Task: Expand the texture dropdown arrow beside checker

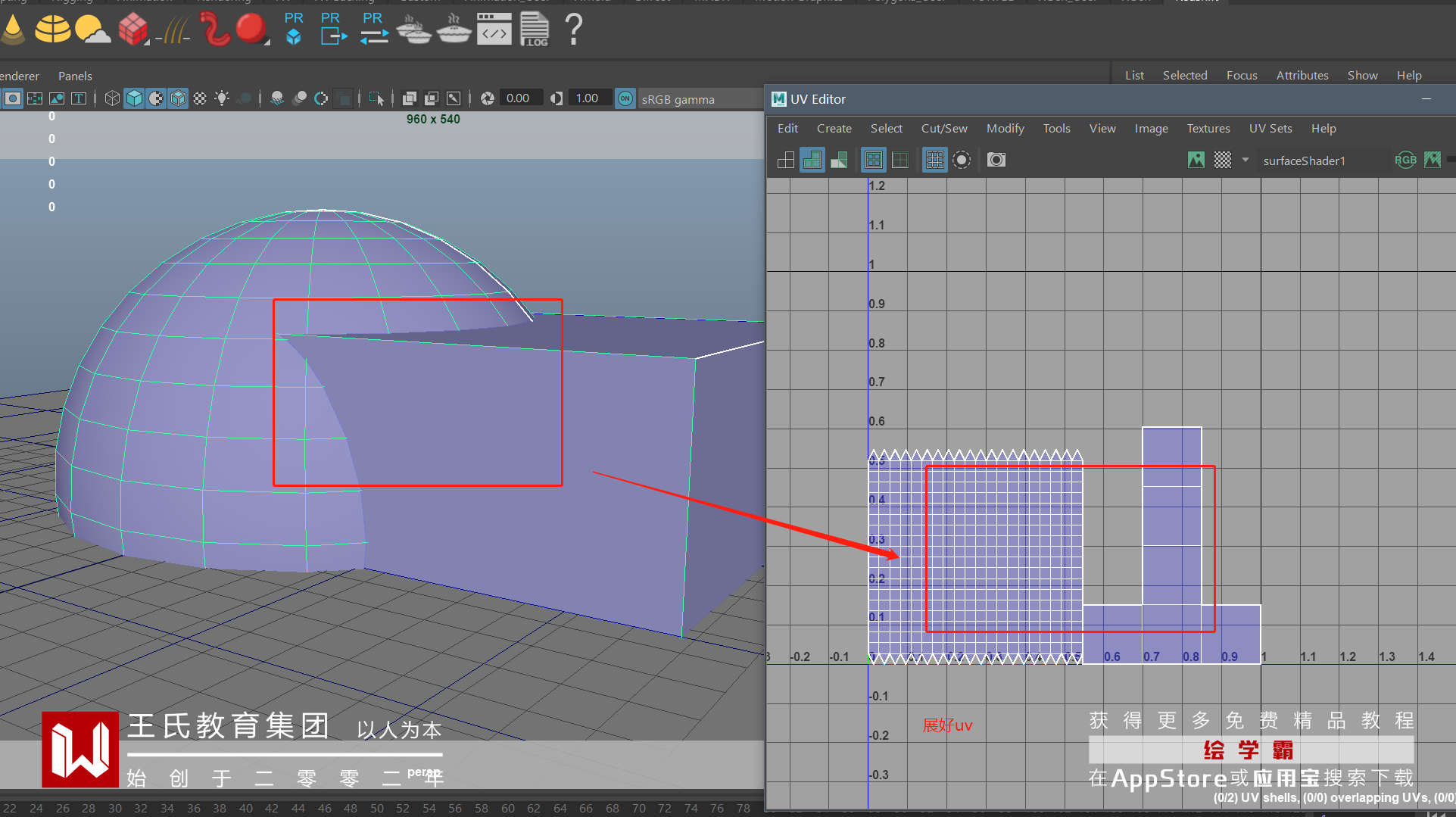Action: (1246, 160)
